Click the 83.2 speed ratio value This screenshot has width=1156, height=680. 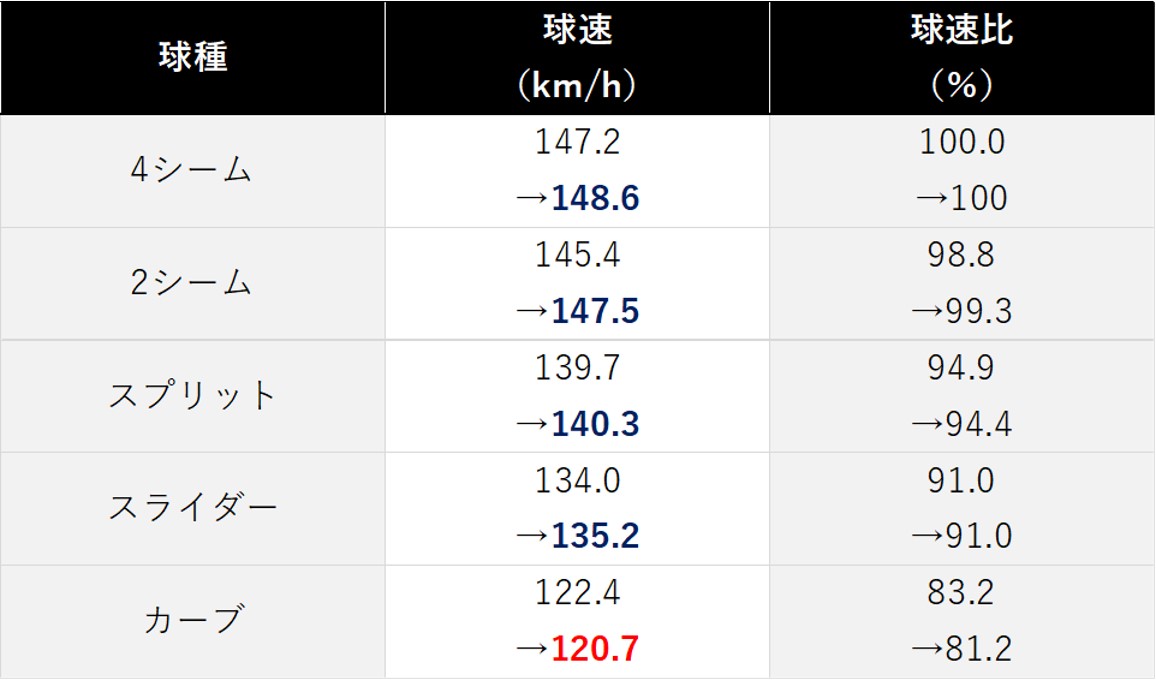961,593
